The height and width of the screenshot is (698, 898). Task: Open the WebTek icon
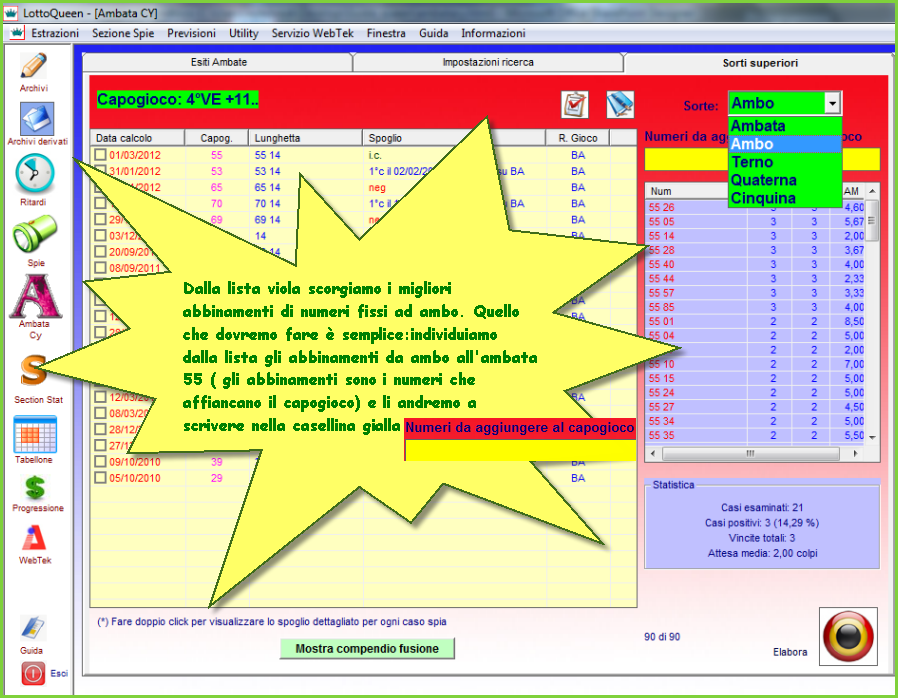pos(34,538)
